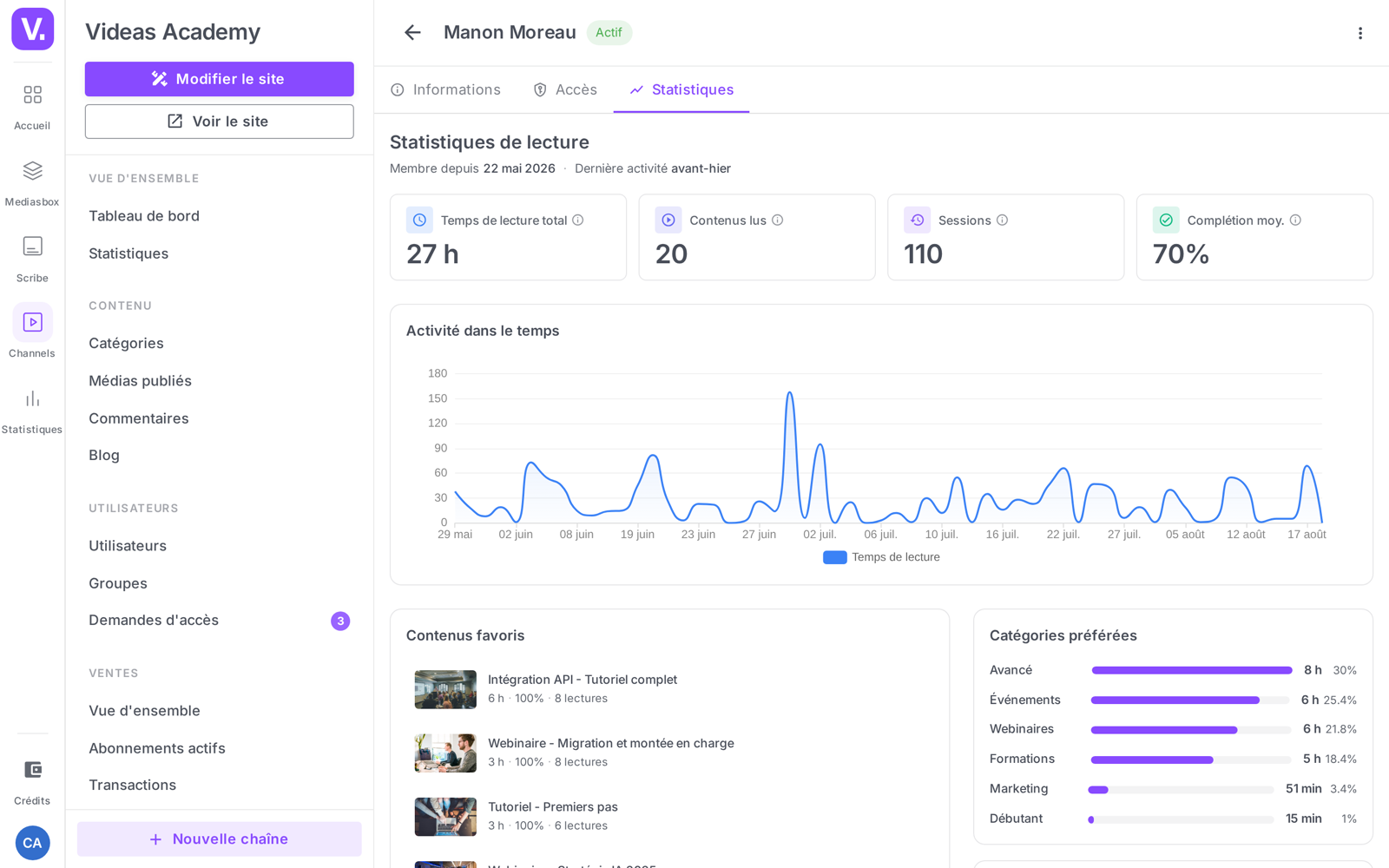Select the Channels play icon

[x=32, y=322]
